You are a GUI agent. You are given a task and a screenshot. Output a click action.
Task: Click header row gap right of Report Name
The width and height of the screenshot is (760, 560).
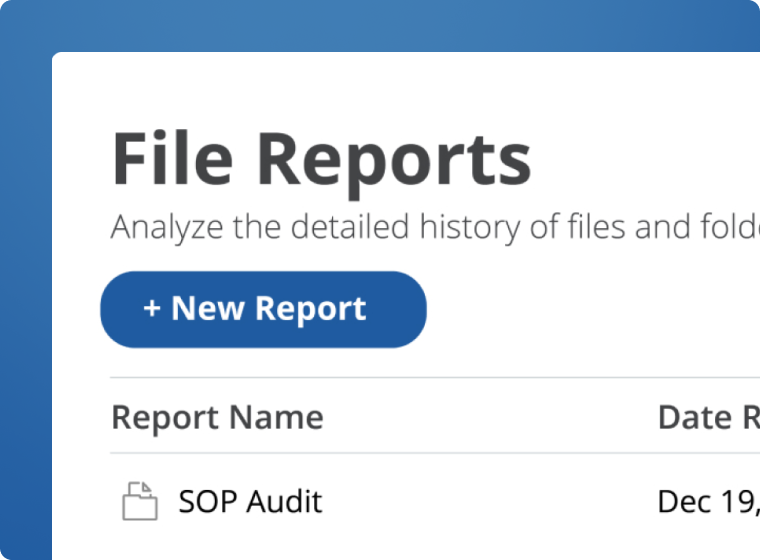[x=490, y=417]
